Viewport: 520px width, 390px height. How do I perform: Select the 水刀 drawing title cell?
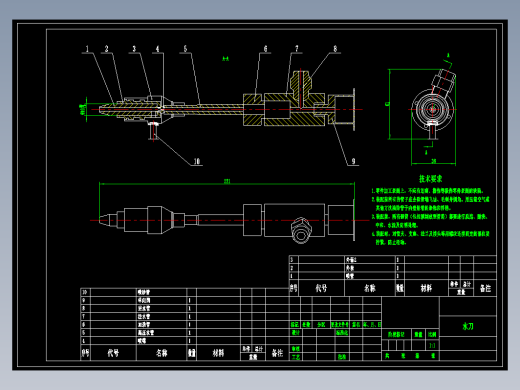coord(468,326)
